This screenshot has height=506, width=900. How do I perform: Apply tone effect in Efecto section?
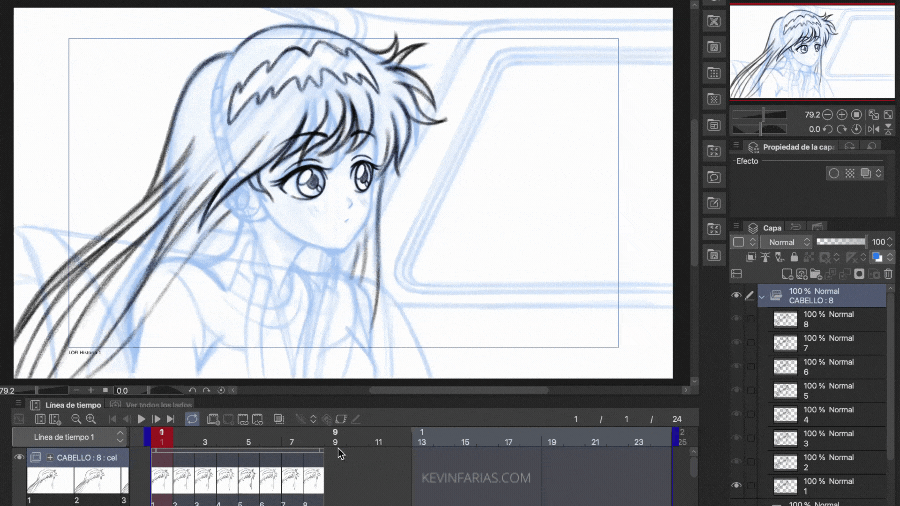pos(850,173)
